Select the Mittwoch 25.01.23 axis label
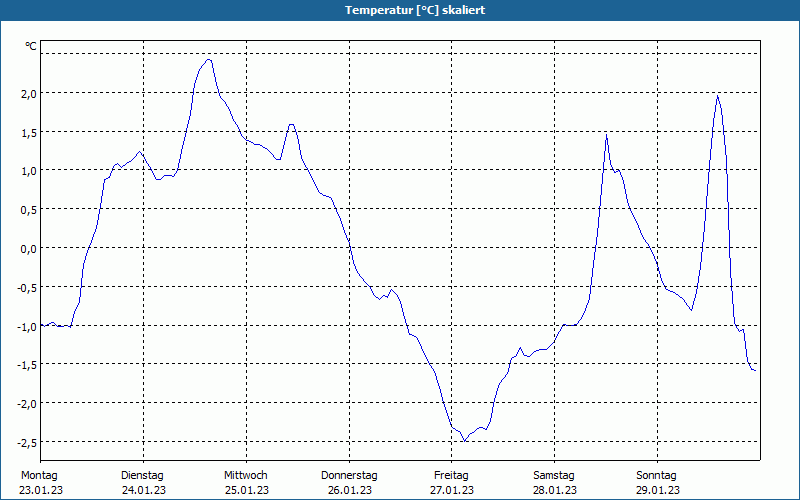 (246, 483)
